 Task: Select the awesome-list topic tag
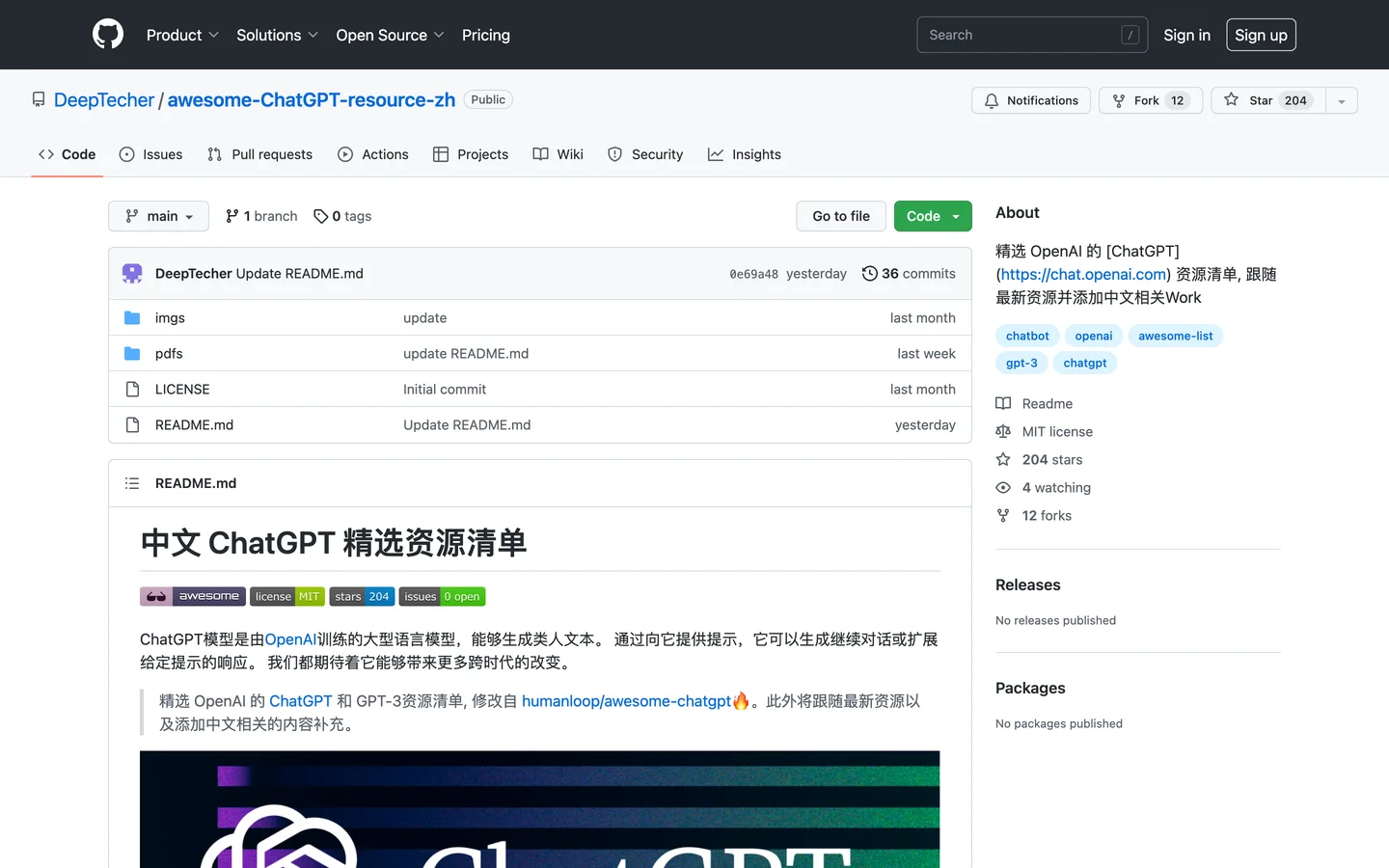[1175, 336]
